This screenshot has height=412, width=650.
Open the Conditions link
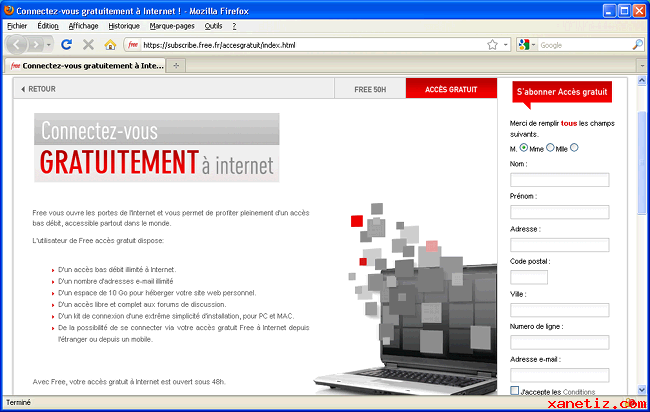click(x=579, y=392)
